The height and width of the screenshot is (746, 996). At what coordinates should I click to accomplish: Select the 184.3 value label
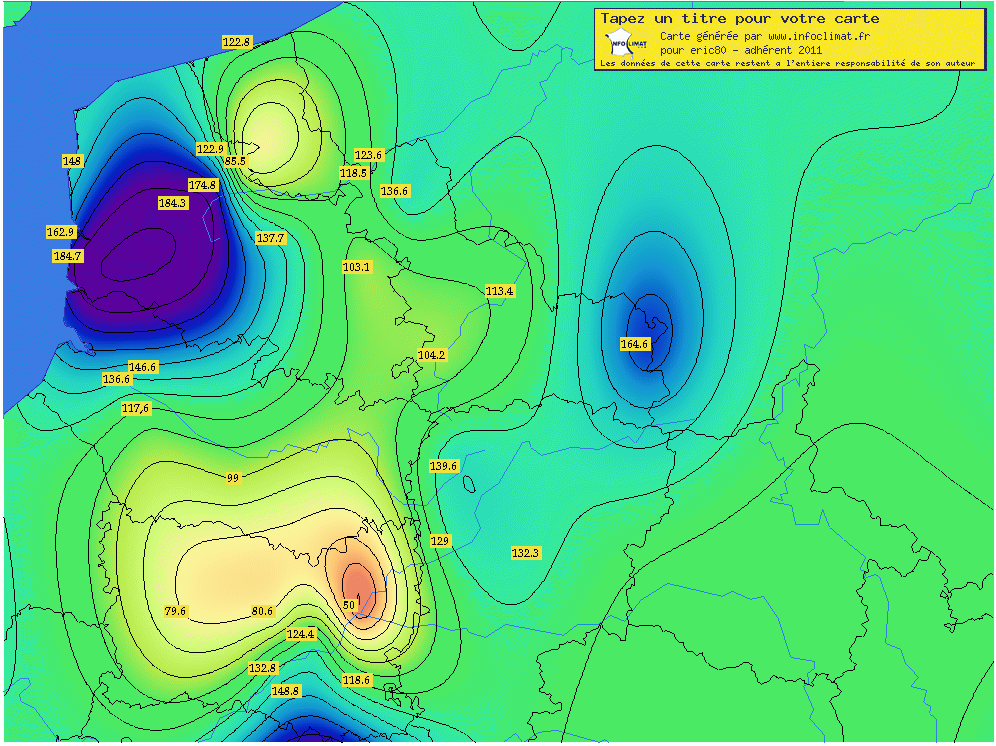pos(172,203)
